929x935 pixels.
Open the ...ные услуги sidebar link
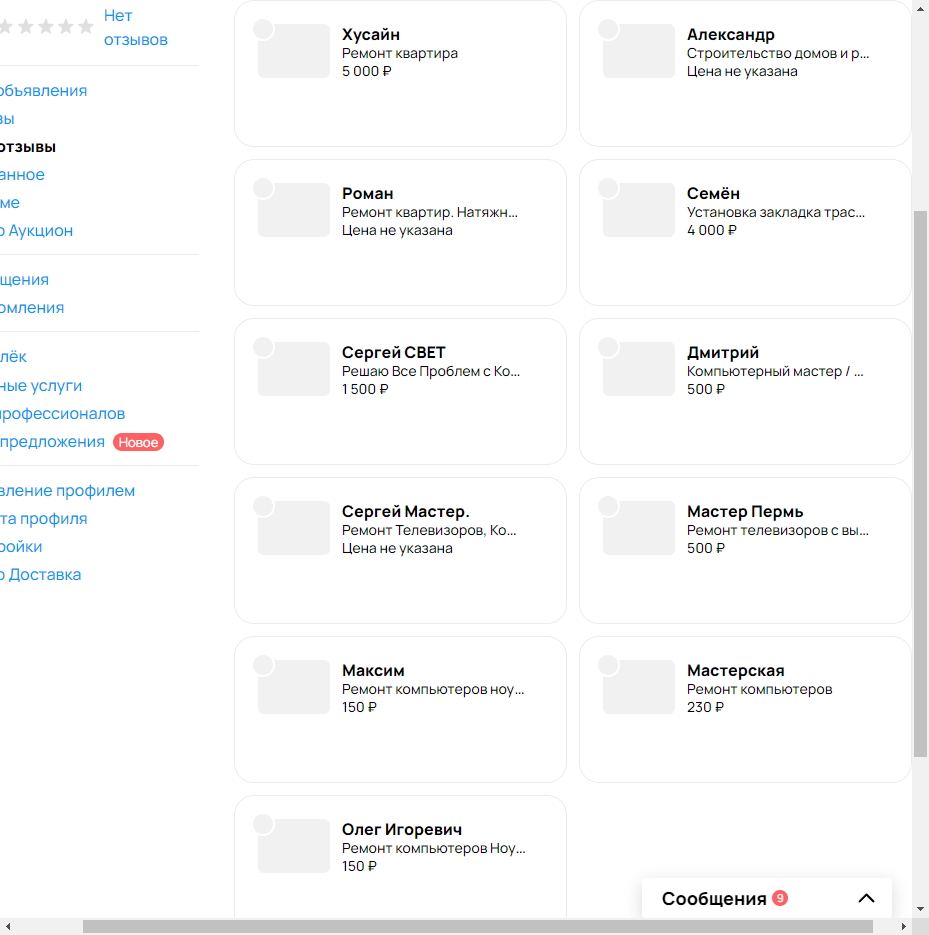click(41, 386)
